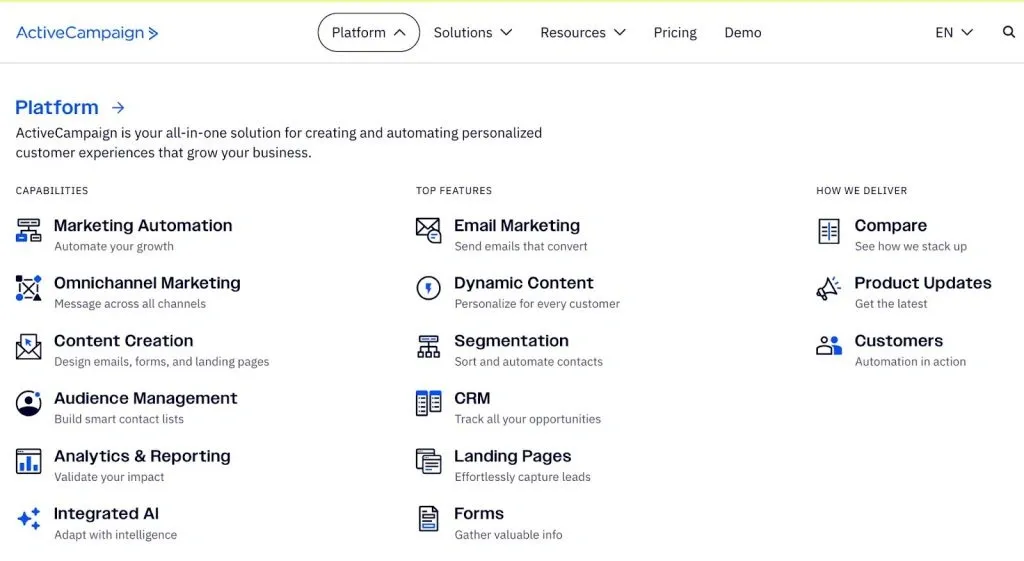Click the Forms document icon

[428, 519]
